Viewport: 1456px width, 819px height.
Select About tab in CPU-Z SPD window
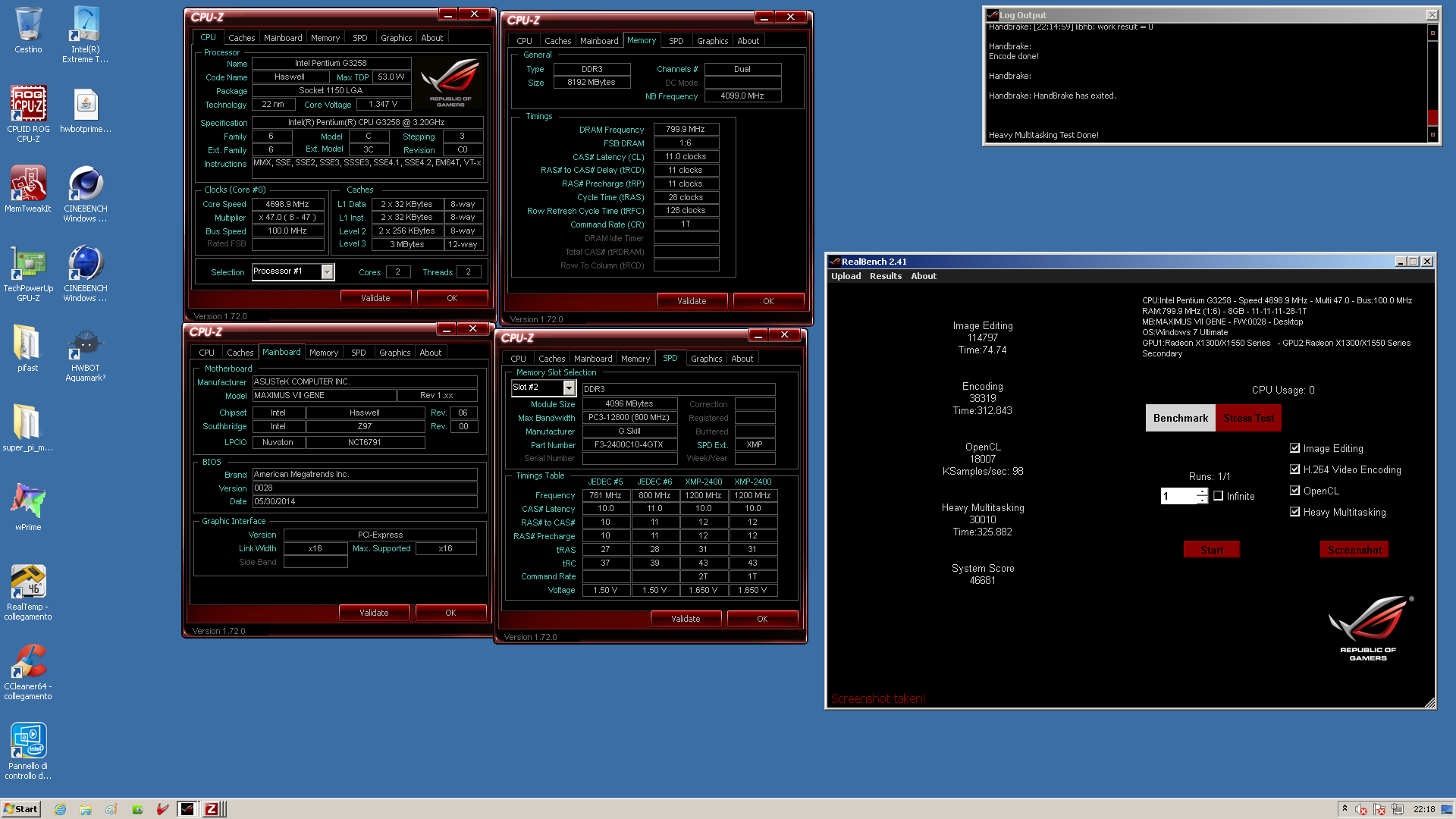(x=742, y=359)
